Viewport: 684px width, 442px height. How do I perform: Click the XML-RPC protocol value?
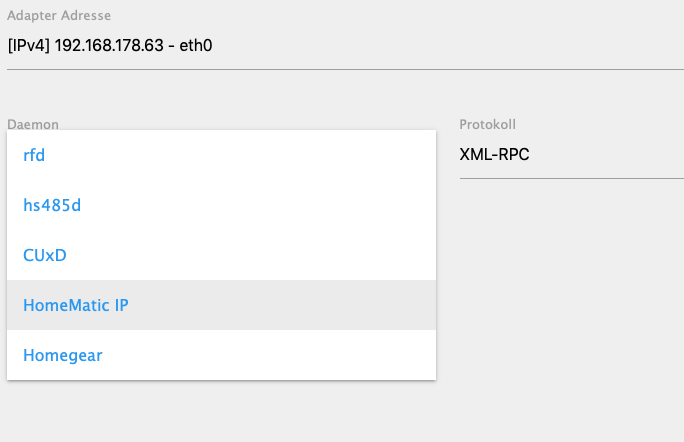point(494,154)
